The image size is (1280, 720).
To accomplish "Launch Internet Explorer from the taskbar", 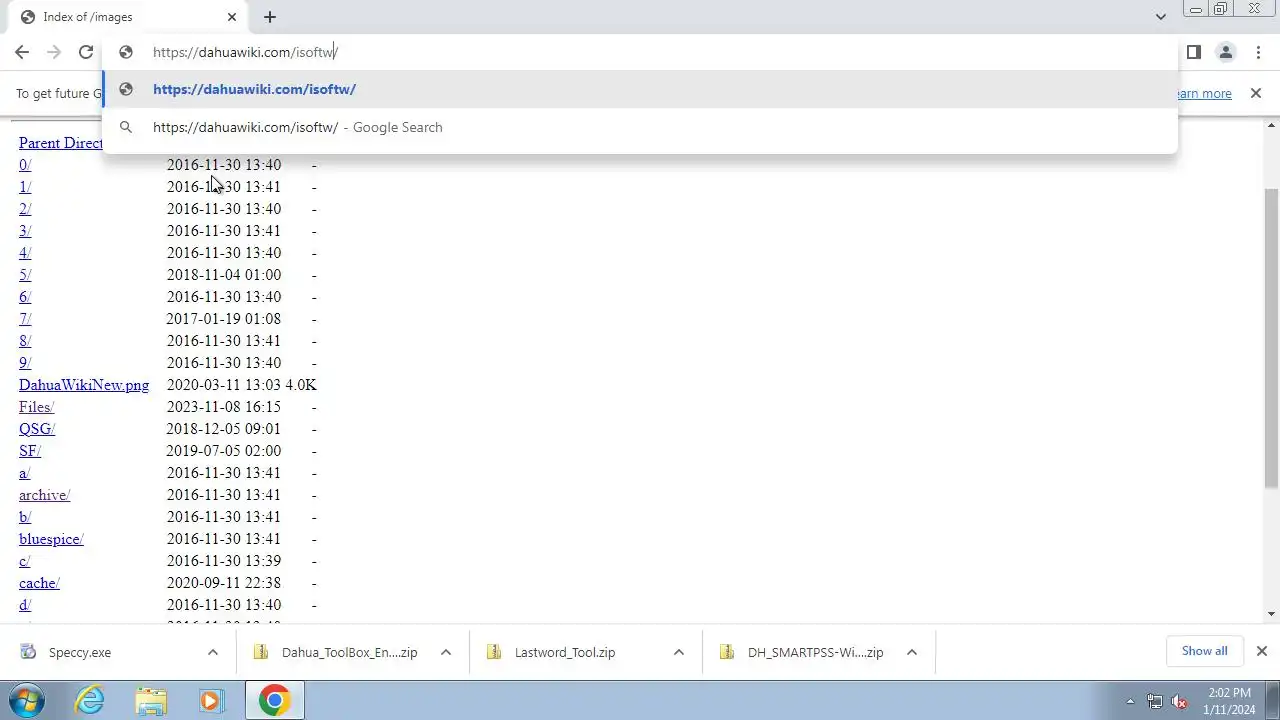I will coord(91,700).
